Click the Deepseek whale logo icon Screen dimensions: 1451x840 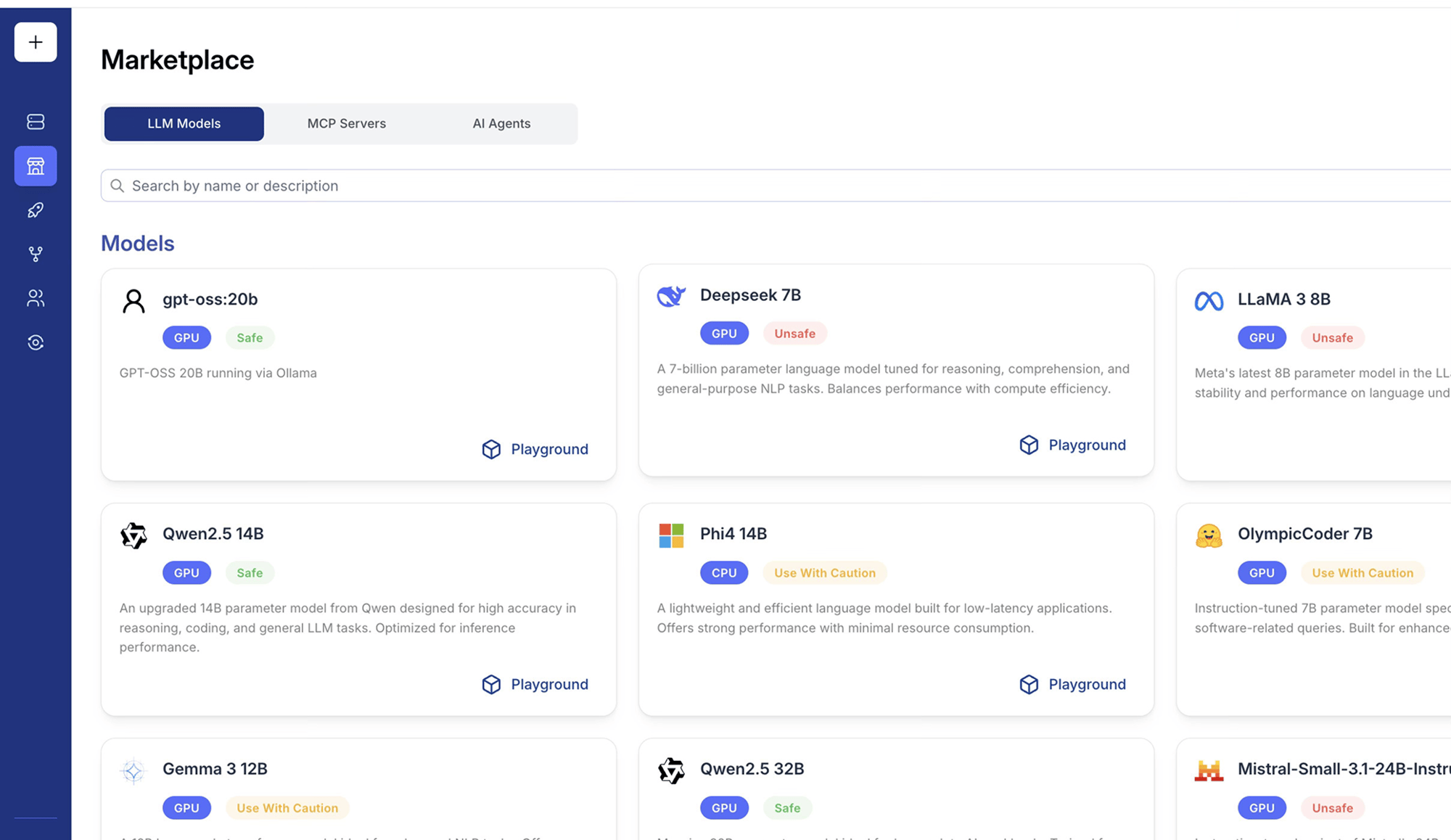pyautogui.click(x=671, y=296)
